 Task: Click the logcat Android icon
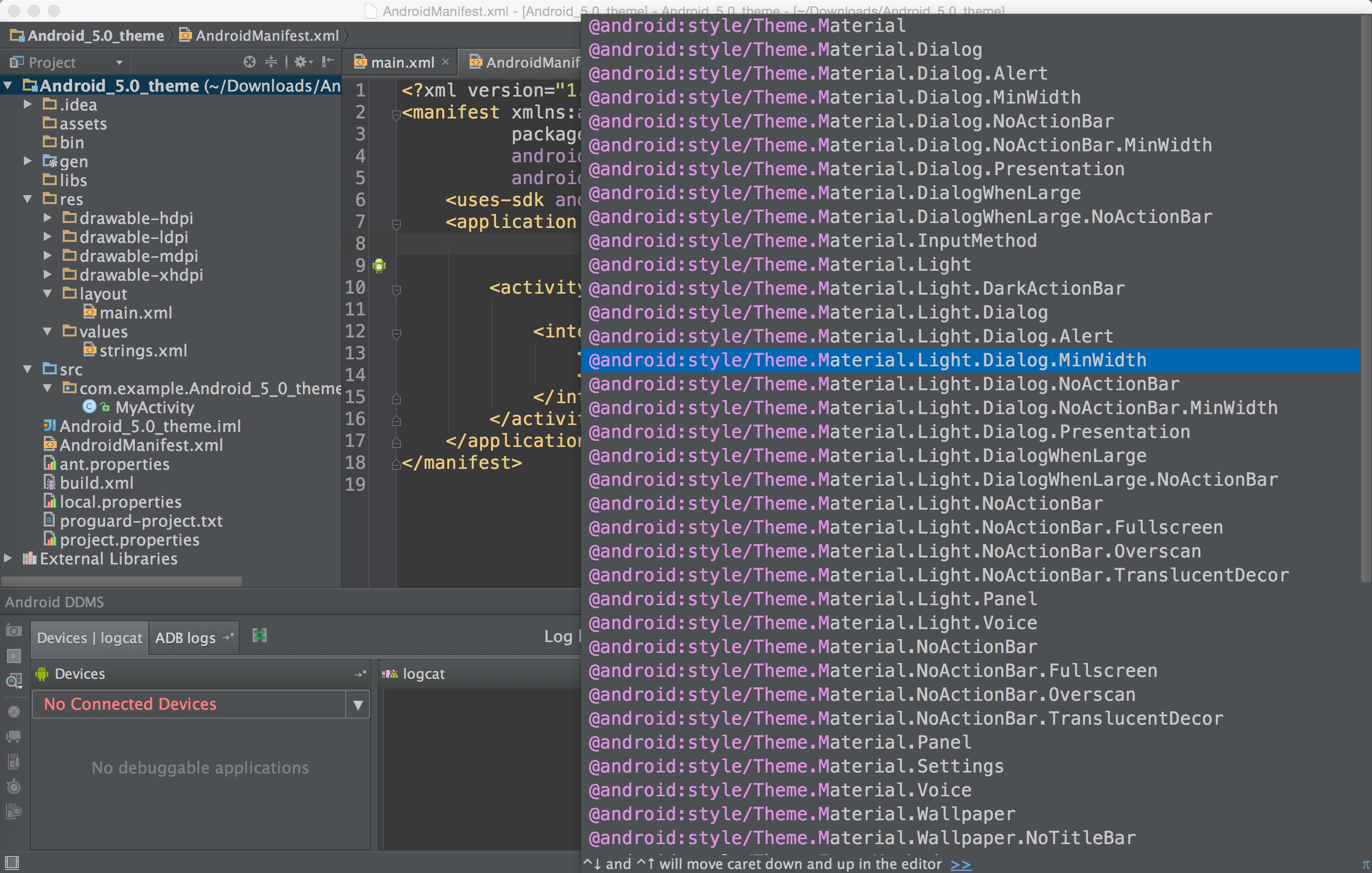390,674
